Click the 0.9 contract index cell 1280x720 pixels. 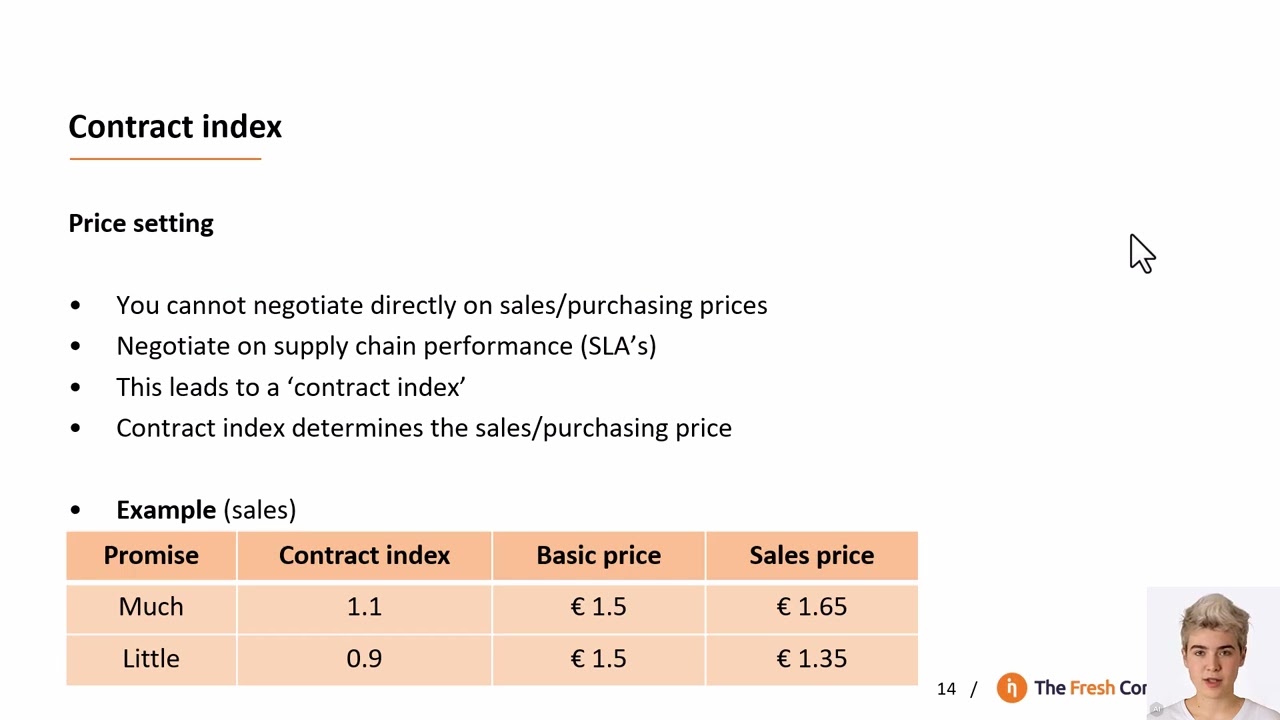point(364,659)
